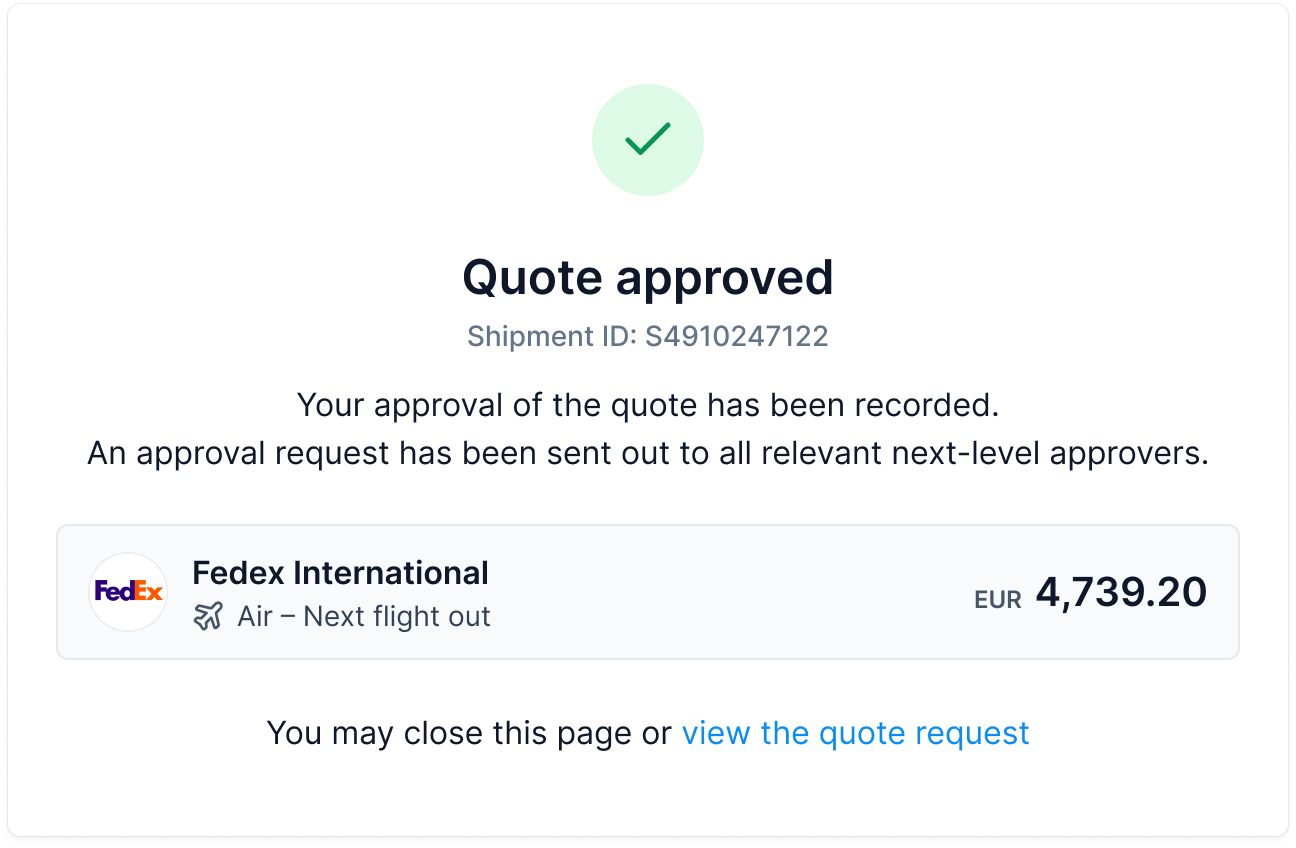
Task: Click the Air – Next flight out label
Action: (364, 616)
